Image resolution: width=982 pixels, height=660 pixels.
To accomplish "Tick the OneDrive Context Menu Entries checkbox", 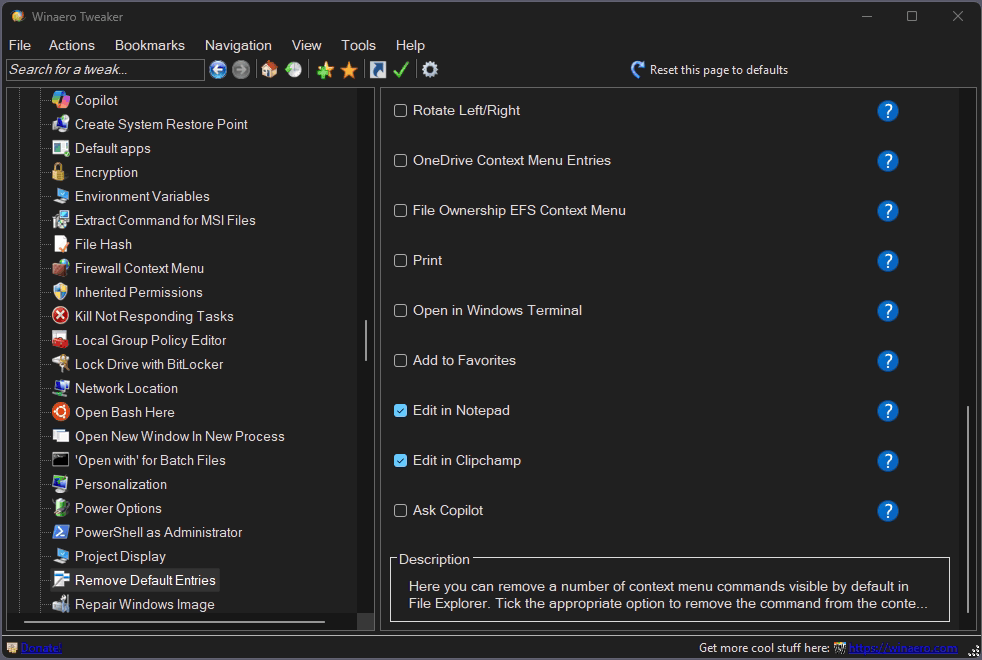I will [401, 161].
